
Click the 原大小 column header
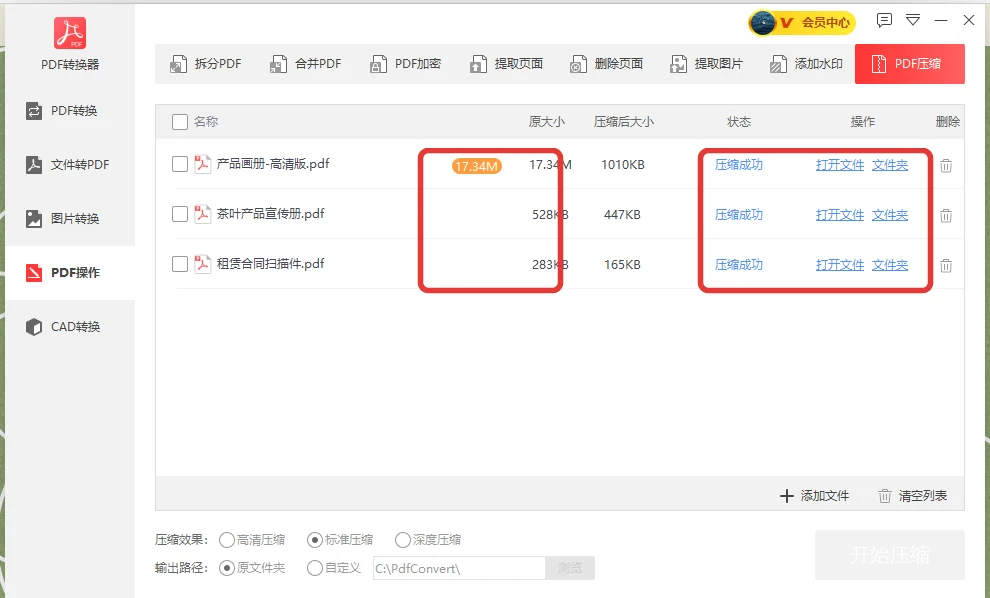click(x=547, y=122)
